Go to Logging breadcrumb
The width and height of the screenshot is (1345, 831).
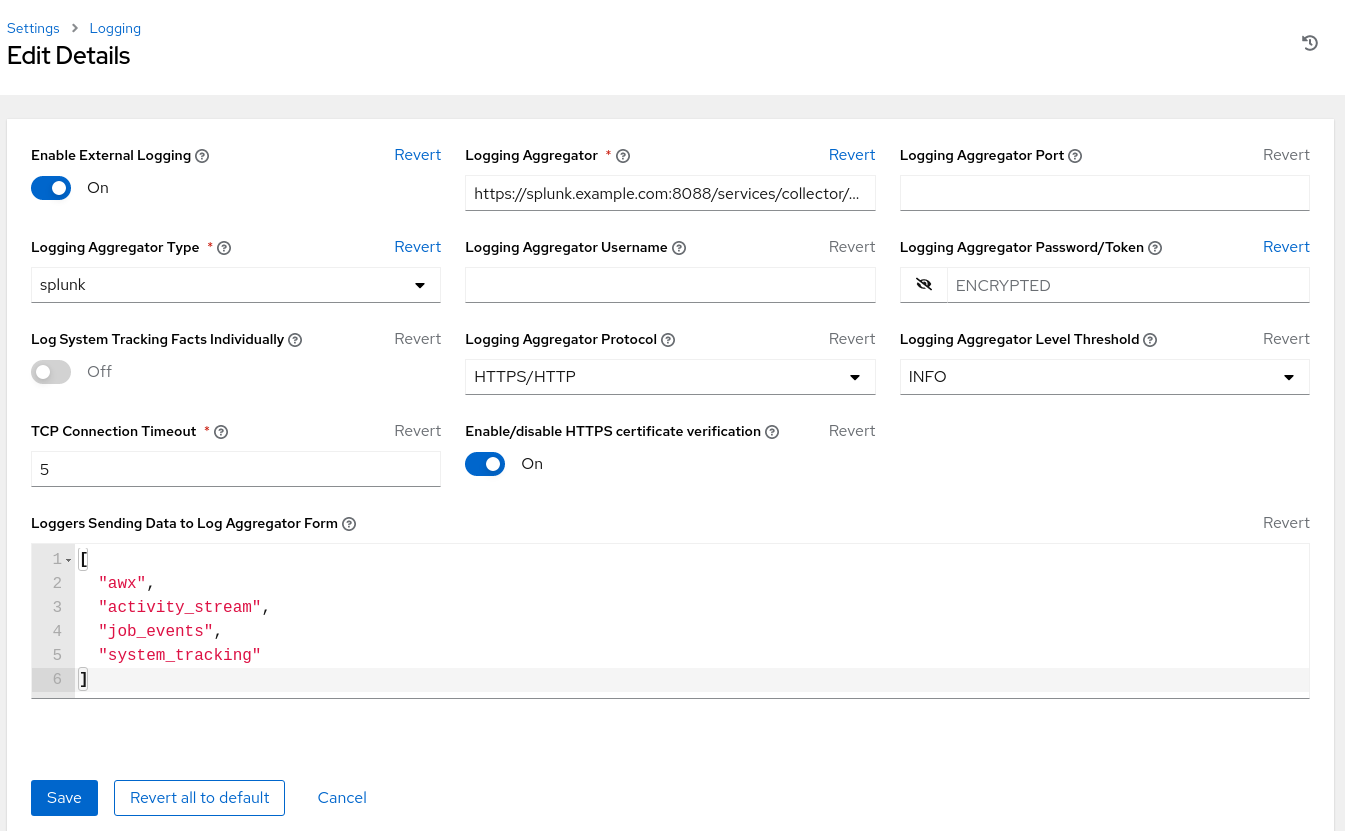[115, 28]
